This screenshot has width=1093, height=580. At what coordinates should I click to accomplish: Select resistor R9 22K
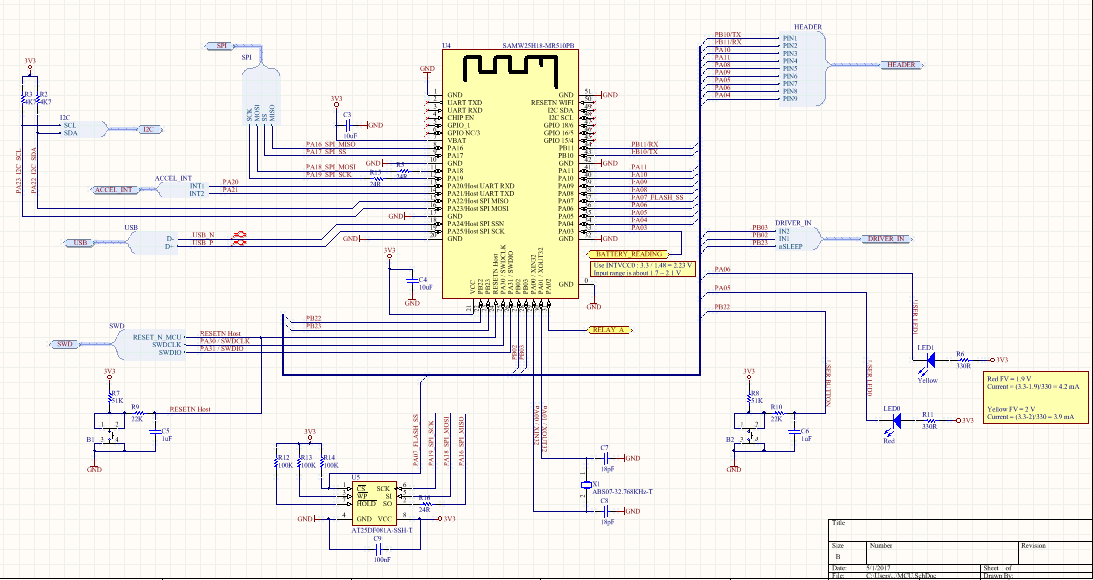[138, 413]
